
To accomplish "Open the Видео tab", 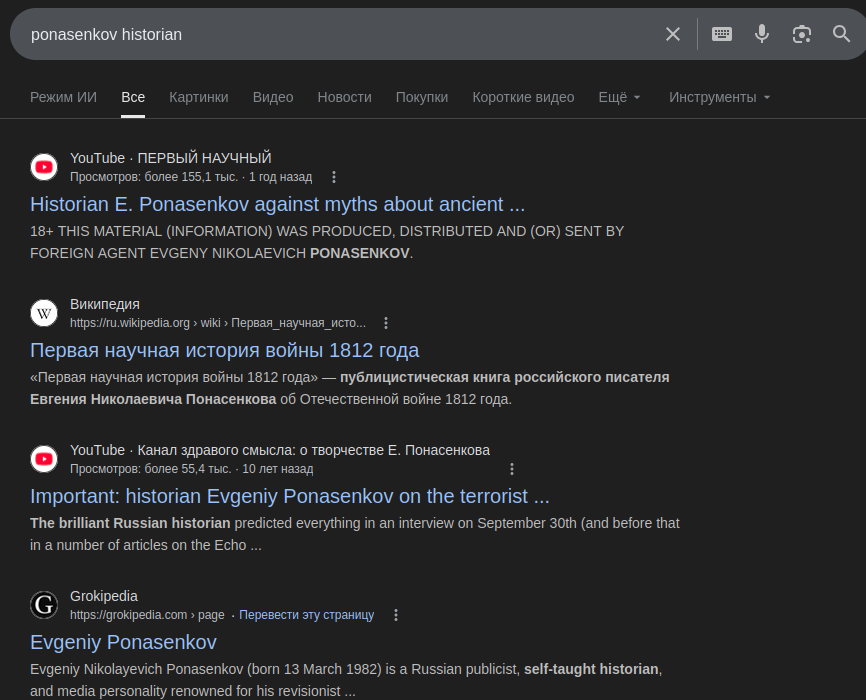I will coord(273,97).
